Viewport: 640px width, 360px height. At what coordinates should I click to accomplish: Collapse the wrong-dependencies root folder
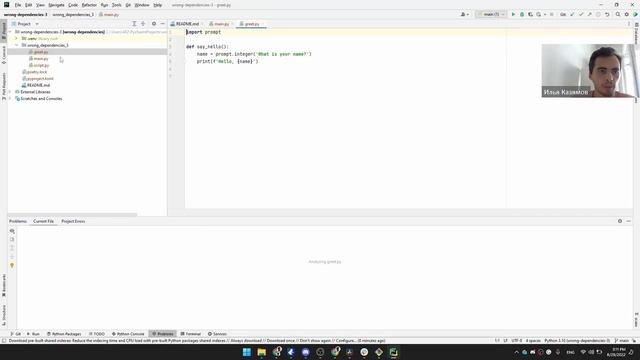pyautogui.click(x=10, y=32)
